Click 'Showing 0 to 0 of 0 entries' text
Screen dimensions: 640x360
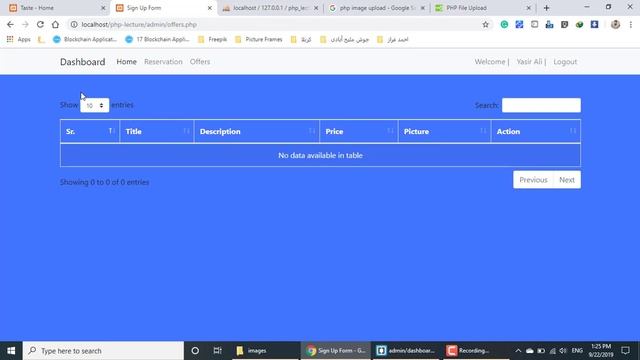[104, 182]
